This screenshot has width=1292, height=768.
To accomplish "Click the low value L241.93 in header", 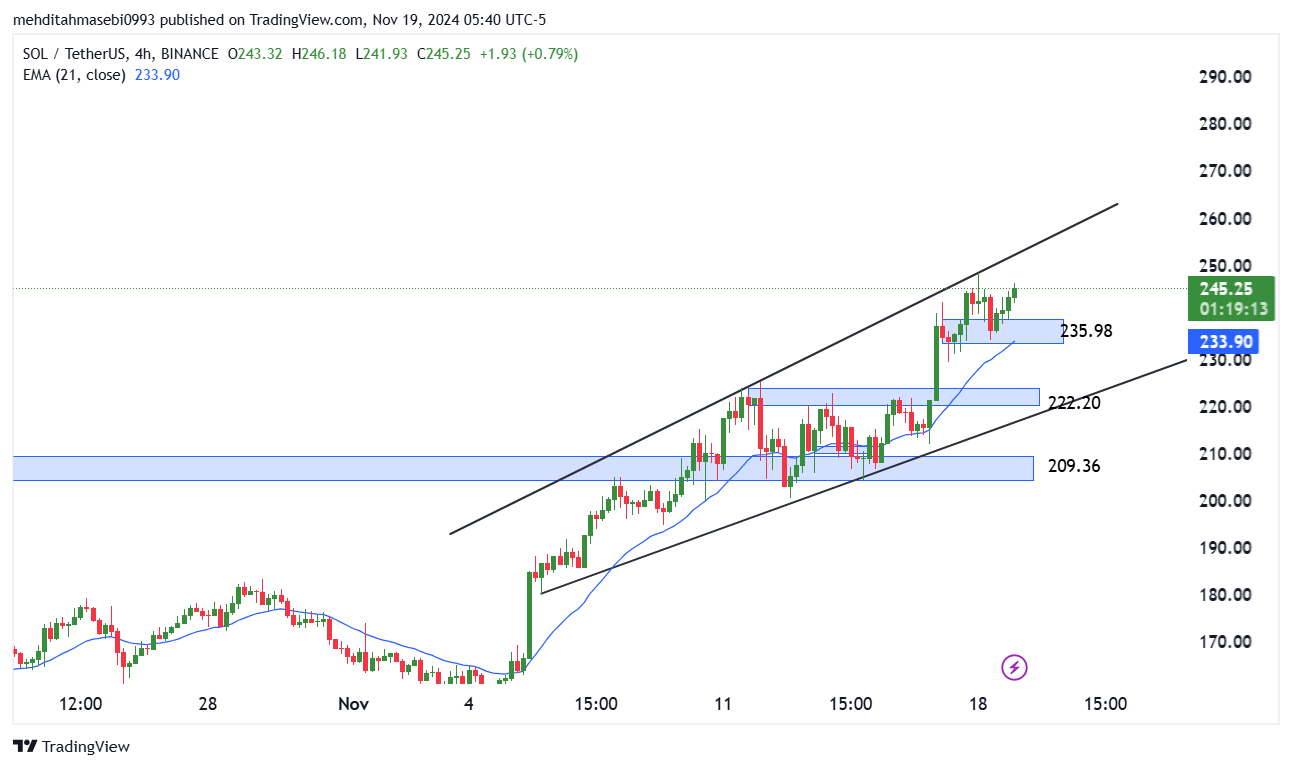I will (381, 54).
